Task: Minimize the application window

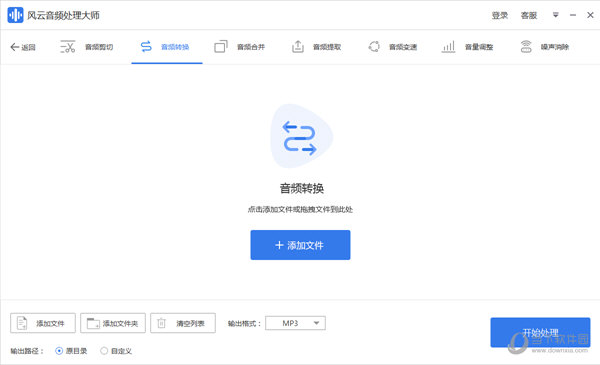Action: pos(573,15)
